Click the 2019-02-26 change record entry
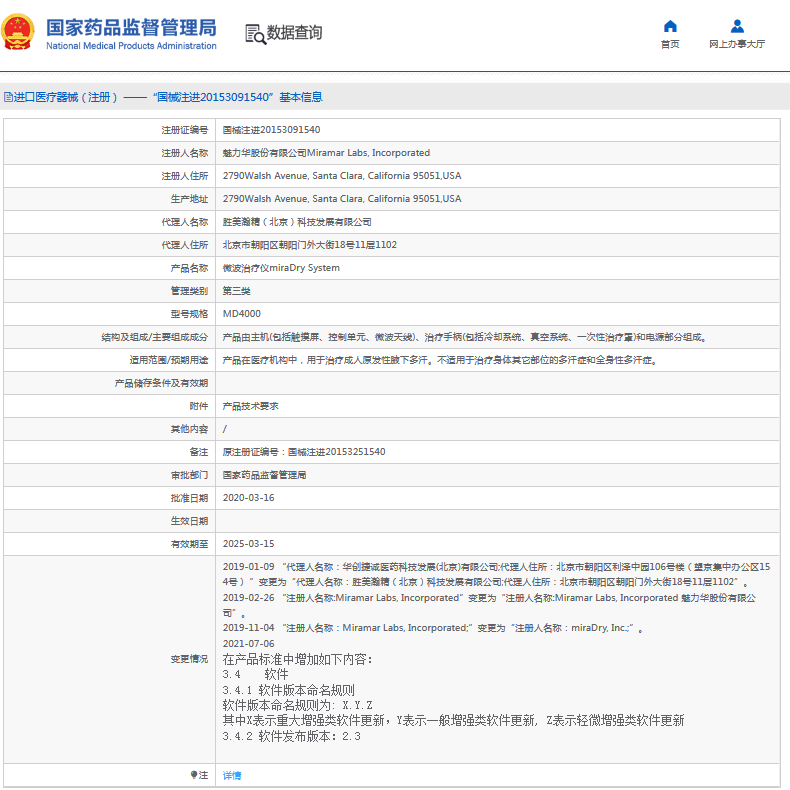The height and width of the screenshot is (790, 790). click(x=489, y=605)
